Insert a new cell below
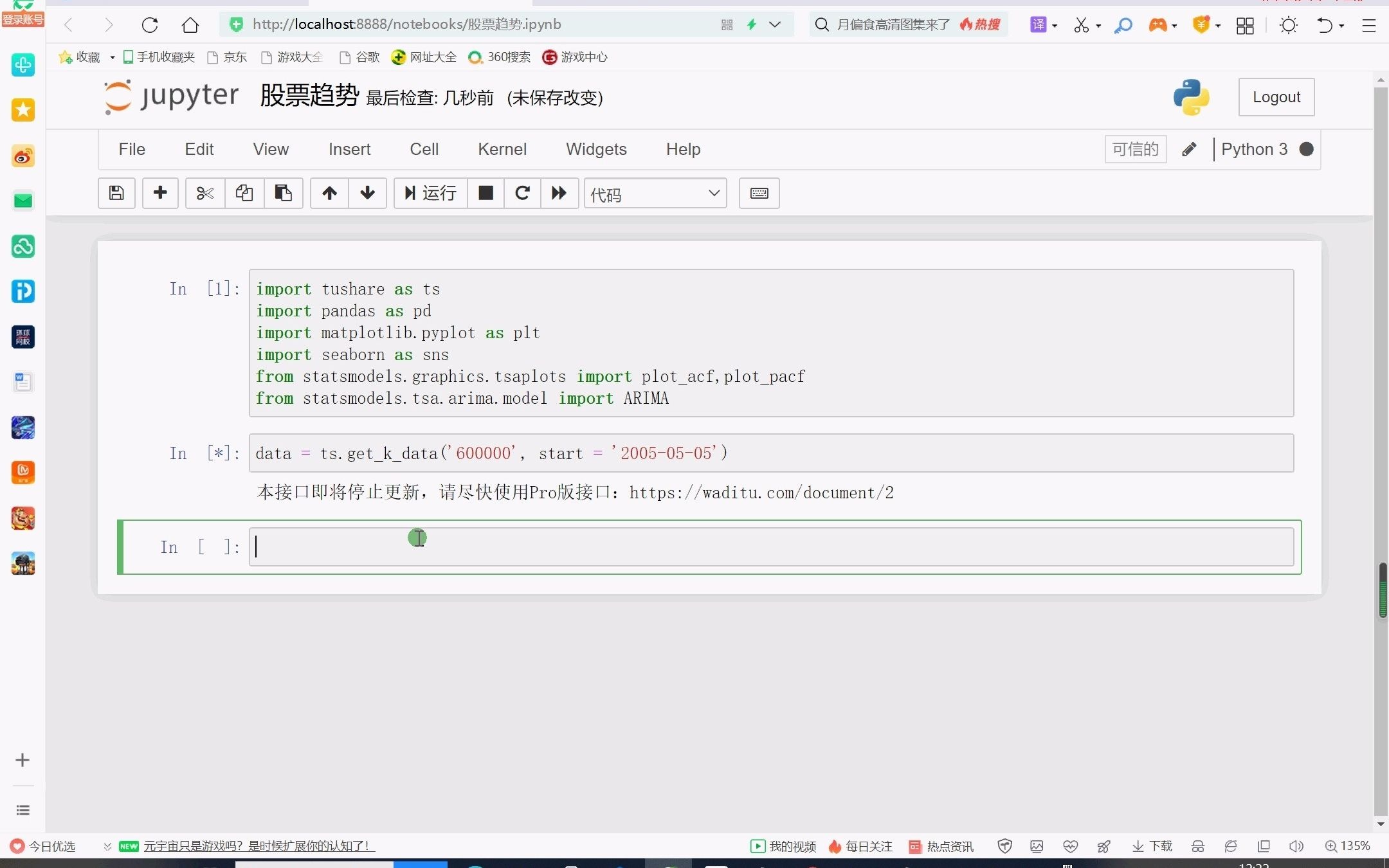The image size is (1389, 868). pyautogui.click(x=159, y=194)
